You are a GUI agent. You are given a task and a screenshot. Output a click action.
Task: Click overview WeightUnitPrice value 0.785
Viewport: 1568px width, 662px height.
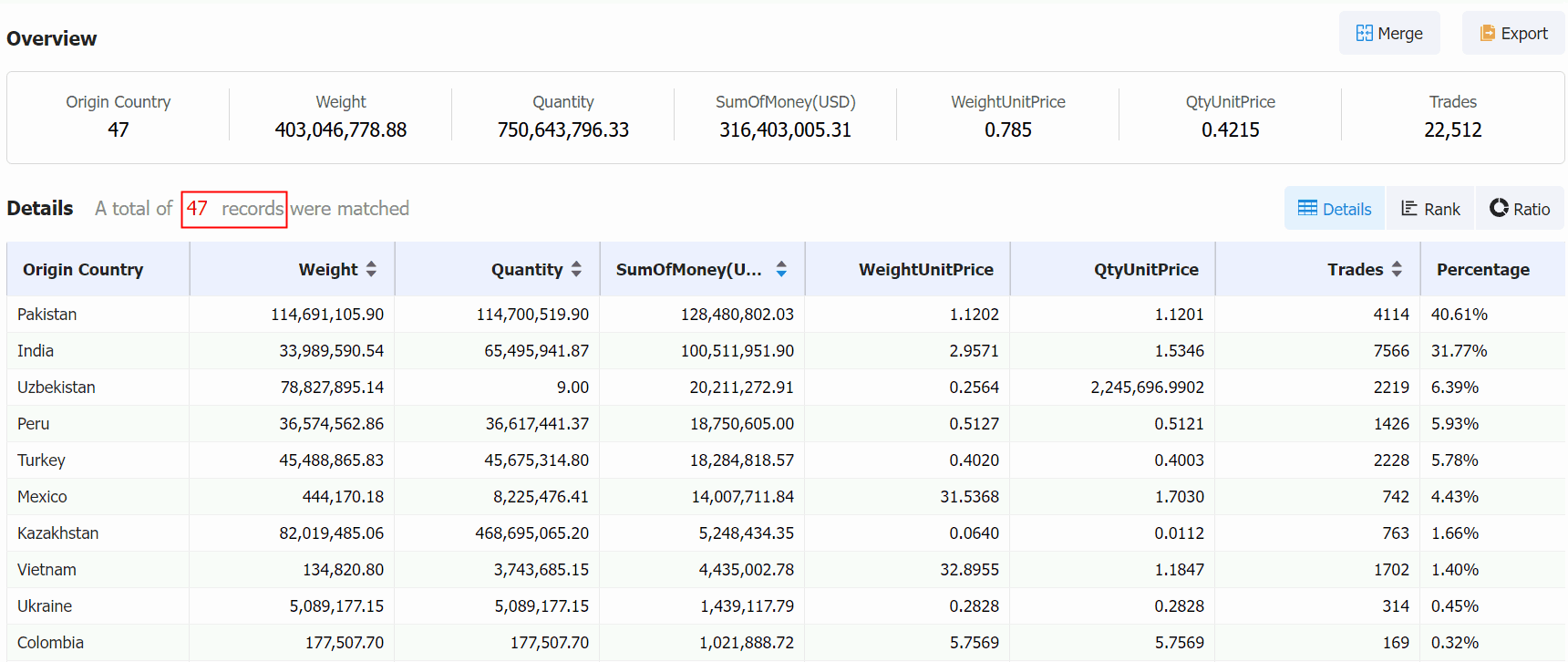coord(1008,130)
